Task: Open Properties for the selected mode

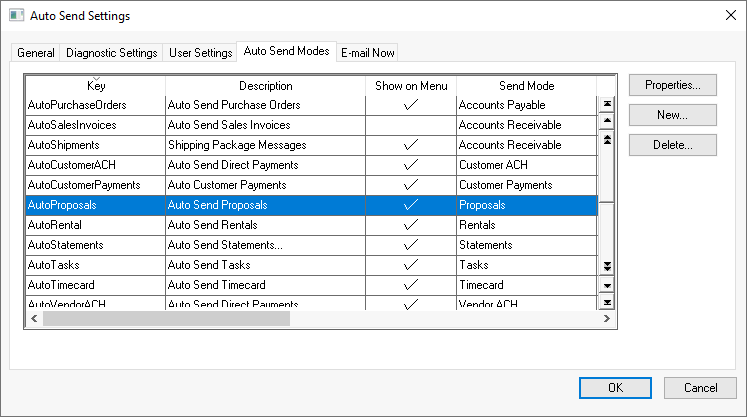Action: [x=673, y=85]
